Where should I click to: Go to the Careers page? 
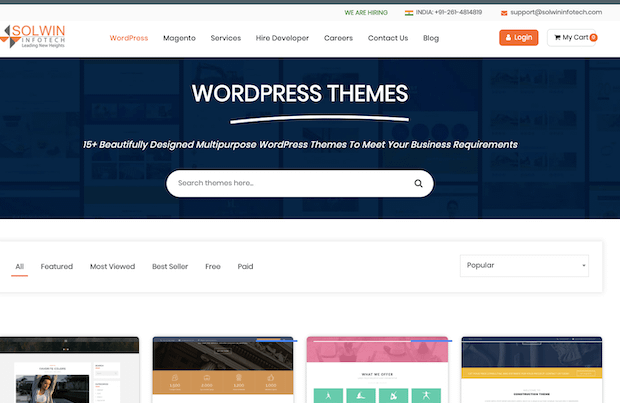[338, 38]
